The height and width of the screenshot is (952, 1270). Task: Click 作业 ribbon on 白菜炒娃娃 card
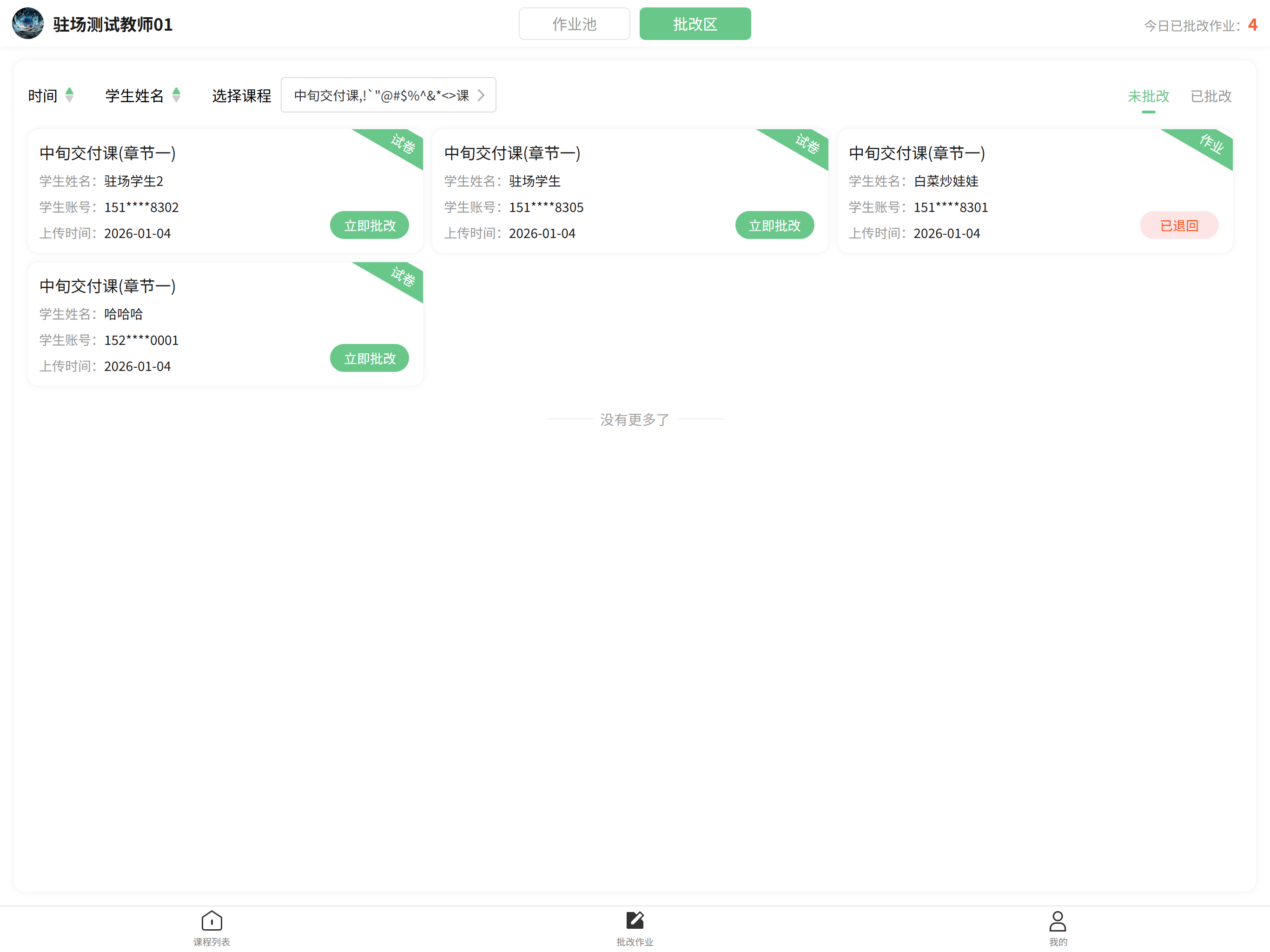1211,145
